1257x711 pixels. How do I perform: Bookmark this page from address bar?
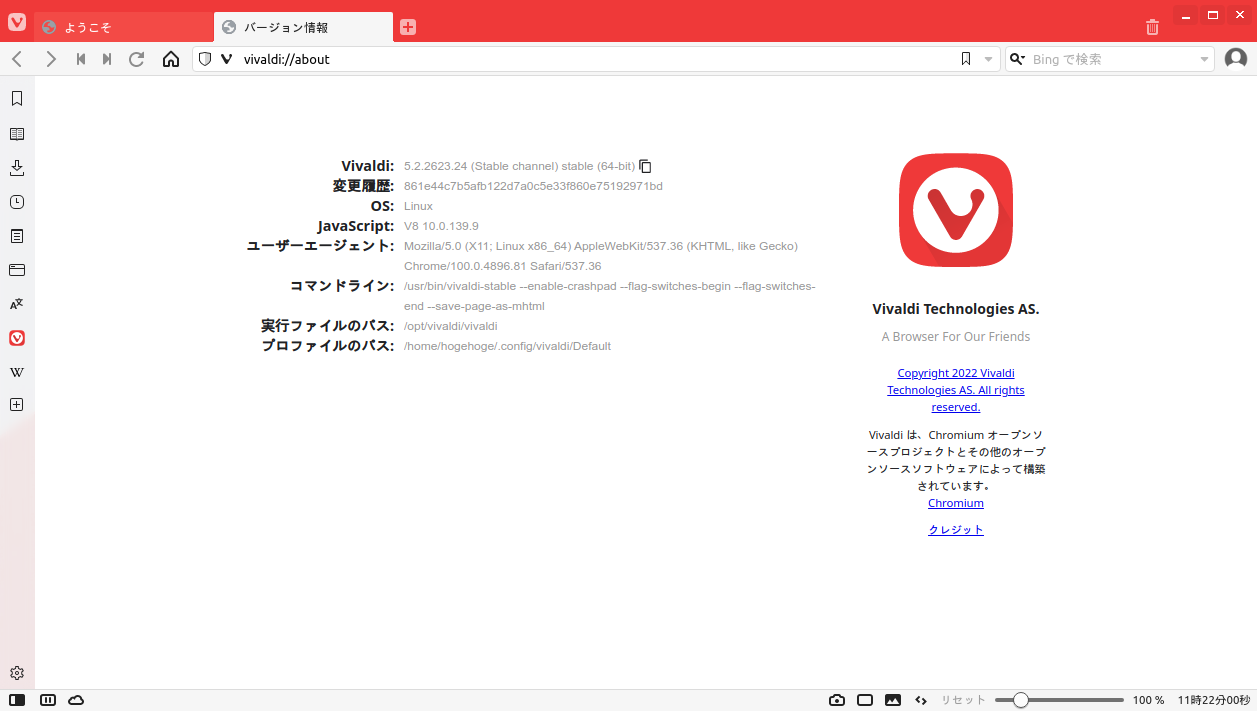pos(966,59)
